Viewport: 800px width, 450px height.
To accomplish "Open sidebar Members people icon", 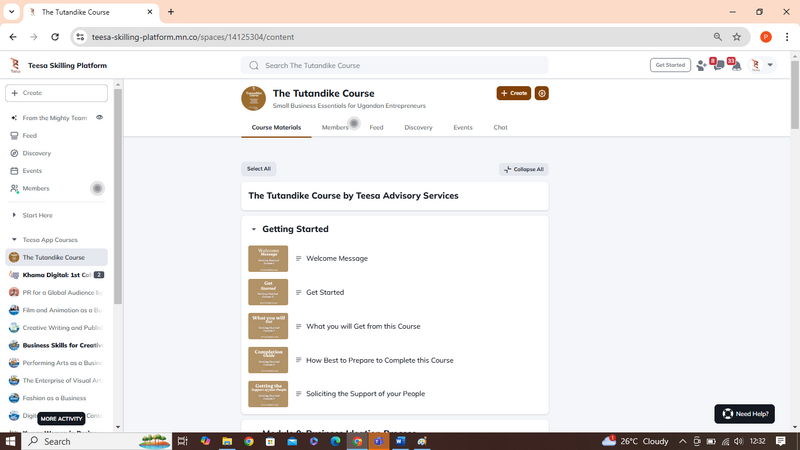I will [x=14, y=188].
